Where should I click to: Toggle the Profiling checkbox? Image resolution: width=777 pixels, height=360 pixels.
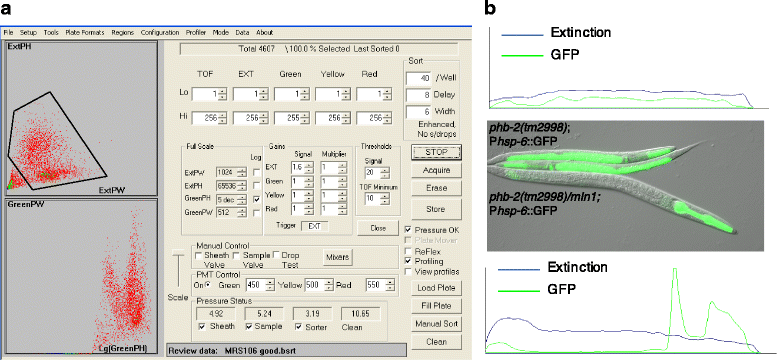coord(408,261)
